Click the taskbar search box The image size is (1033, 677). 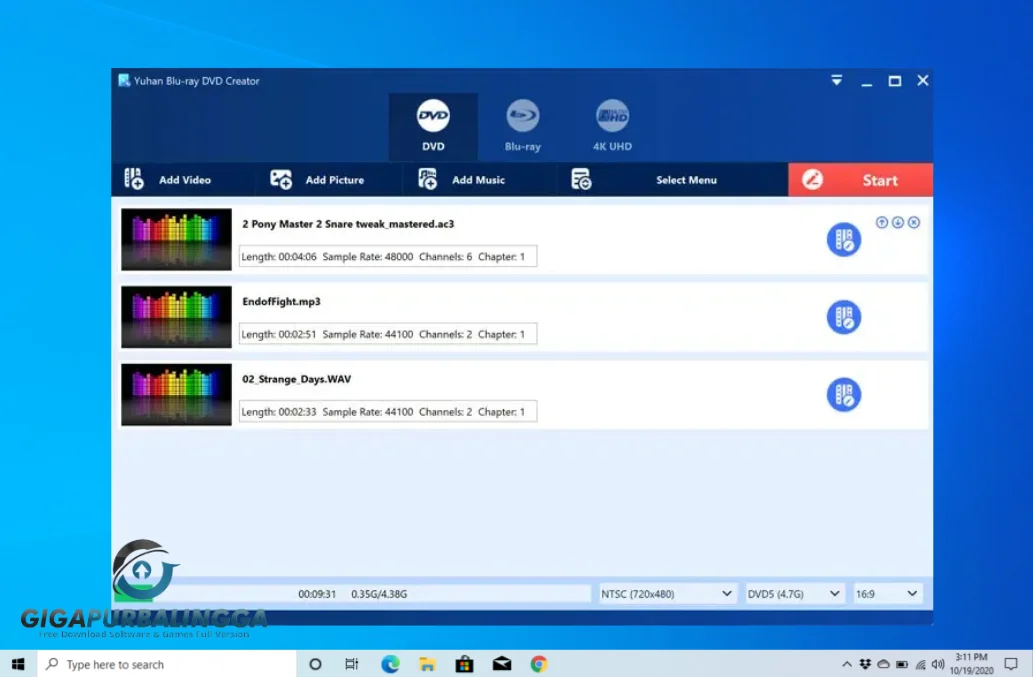point(167,664)
